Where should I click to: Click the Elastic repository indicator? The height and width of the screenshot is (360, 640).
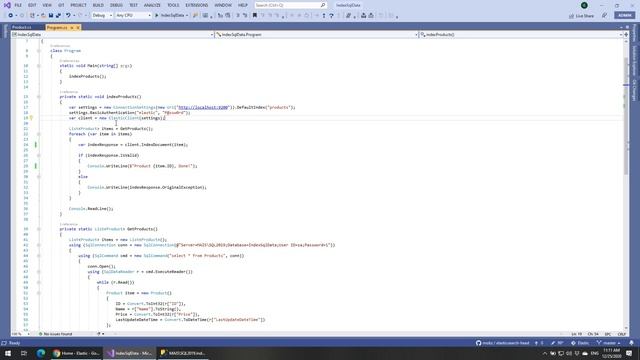coord(580,343)
